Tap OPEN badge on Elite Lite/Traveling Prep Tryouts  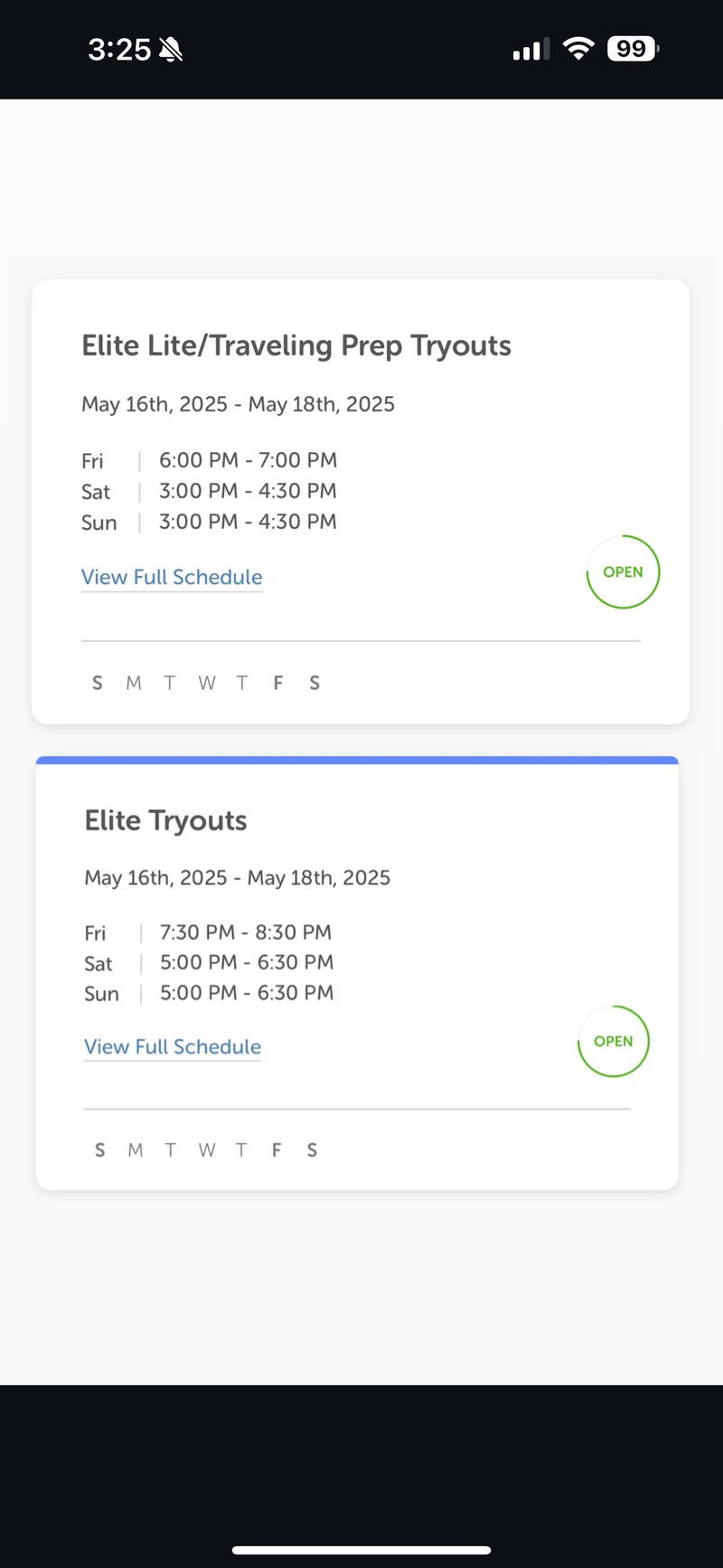(x=623, y=571)
